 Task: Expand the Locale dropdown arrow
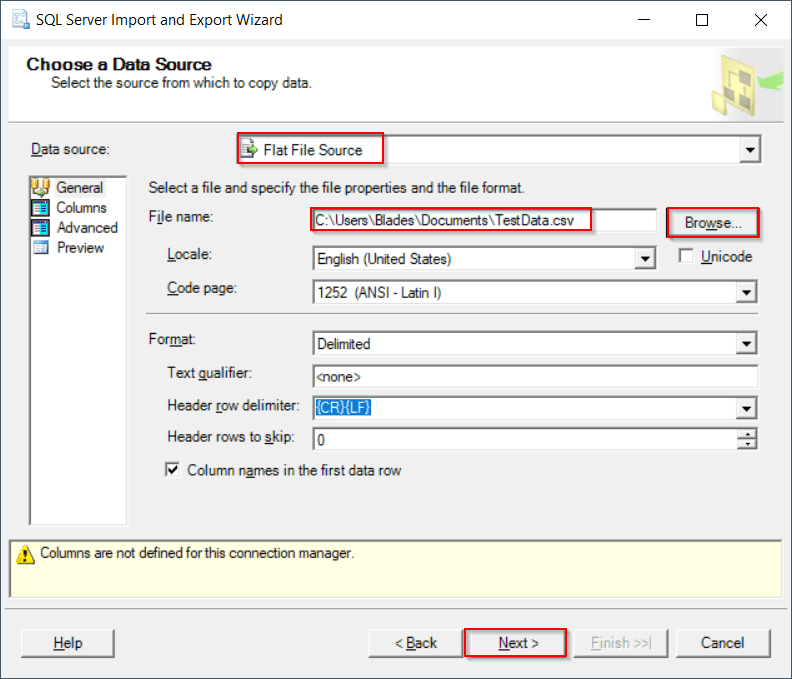coord(645,259)
